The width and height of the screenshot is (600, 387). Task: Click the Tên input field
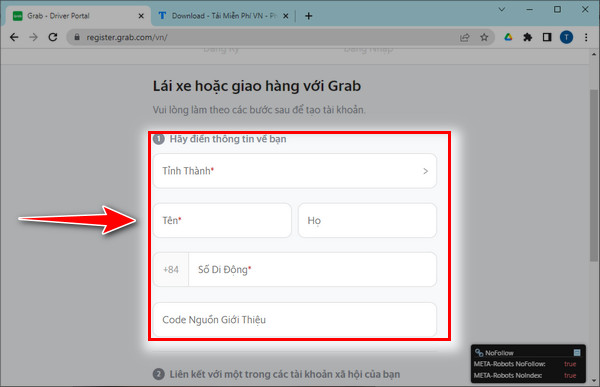(222, 220)
